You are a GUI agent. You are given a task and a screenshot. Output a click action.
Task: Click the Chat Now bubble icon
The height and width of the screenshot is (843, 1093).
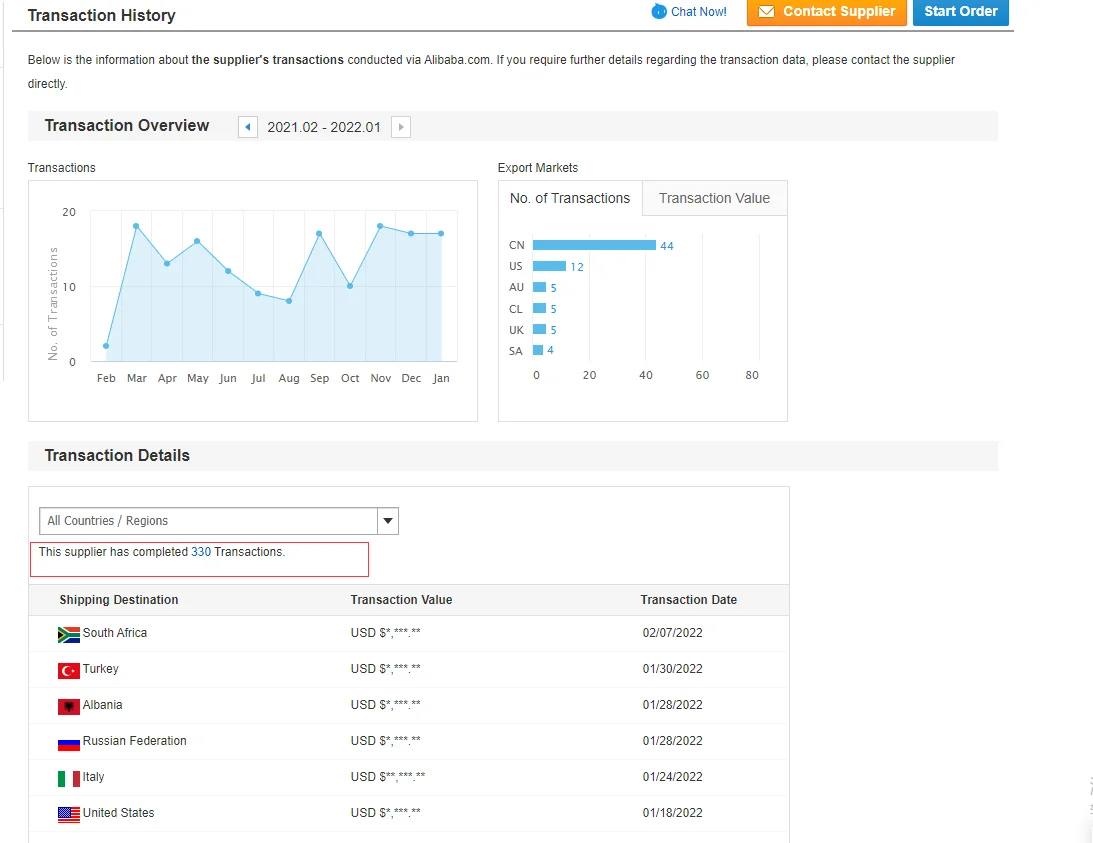click(x=658, y=12)
